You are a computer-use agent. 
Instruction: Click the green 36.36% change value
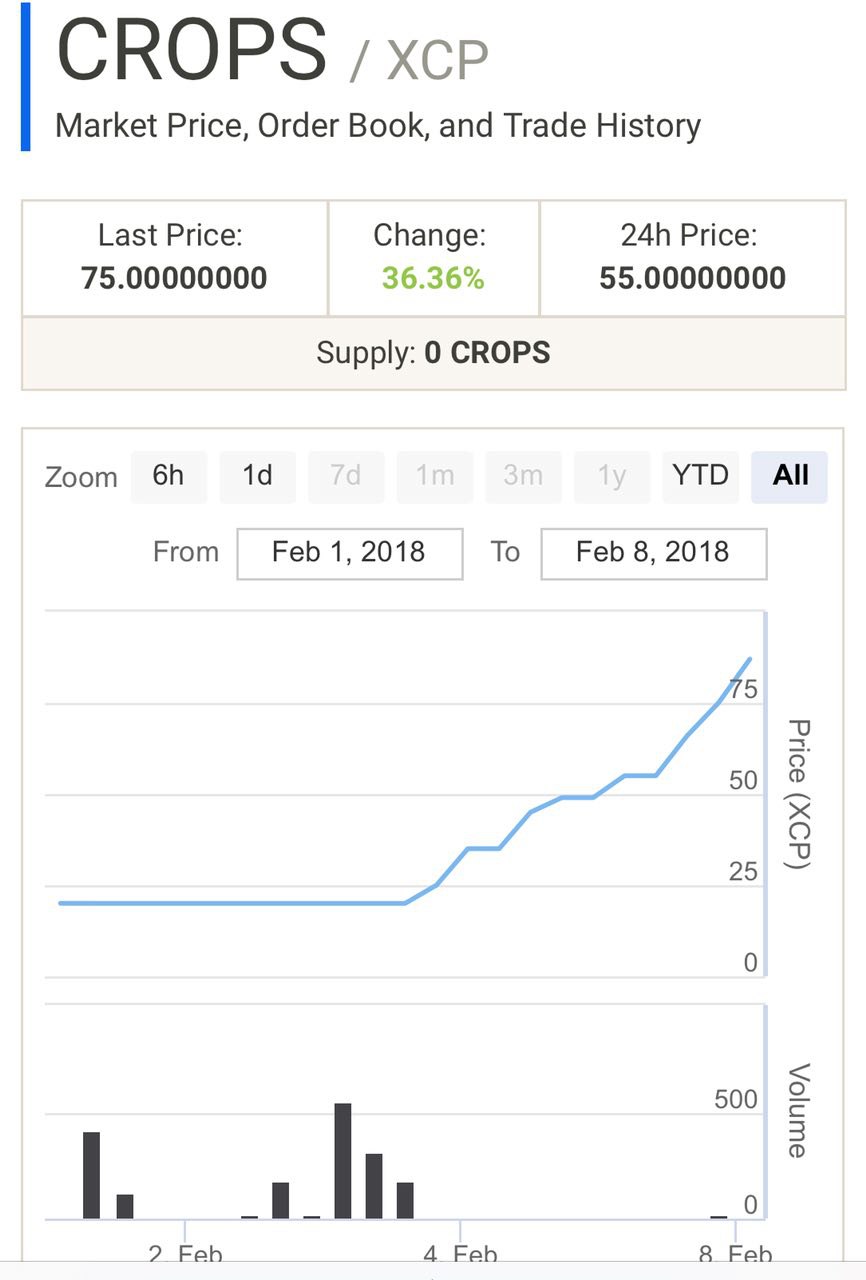[x=433, y=278]
